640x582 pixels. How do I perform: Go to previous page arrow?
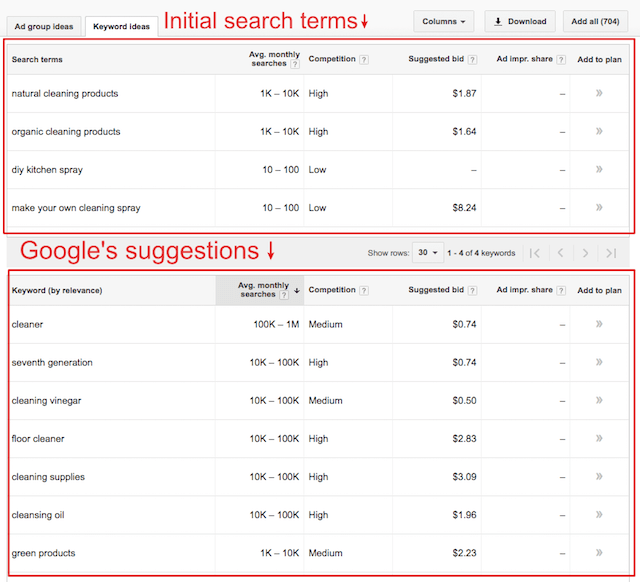(x=561, y=253)
